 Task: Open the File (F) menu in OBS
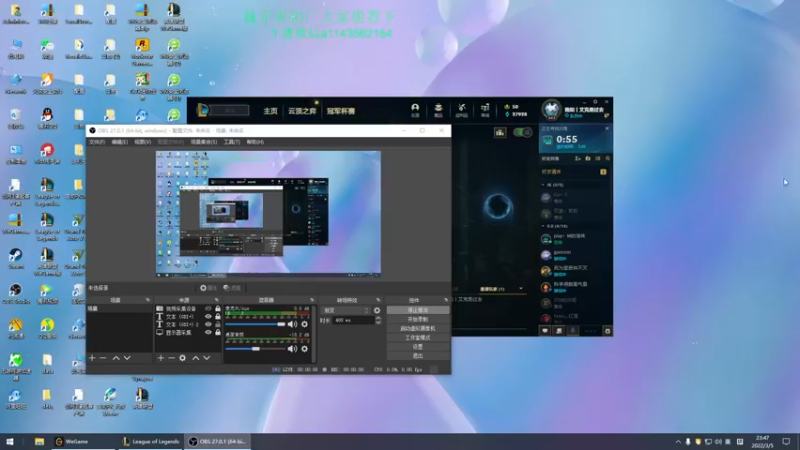(97, 142)
